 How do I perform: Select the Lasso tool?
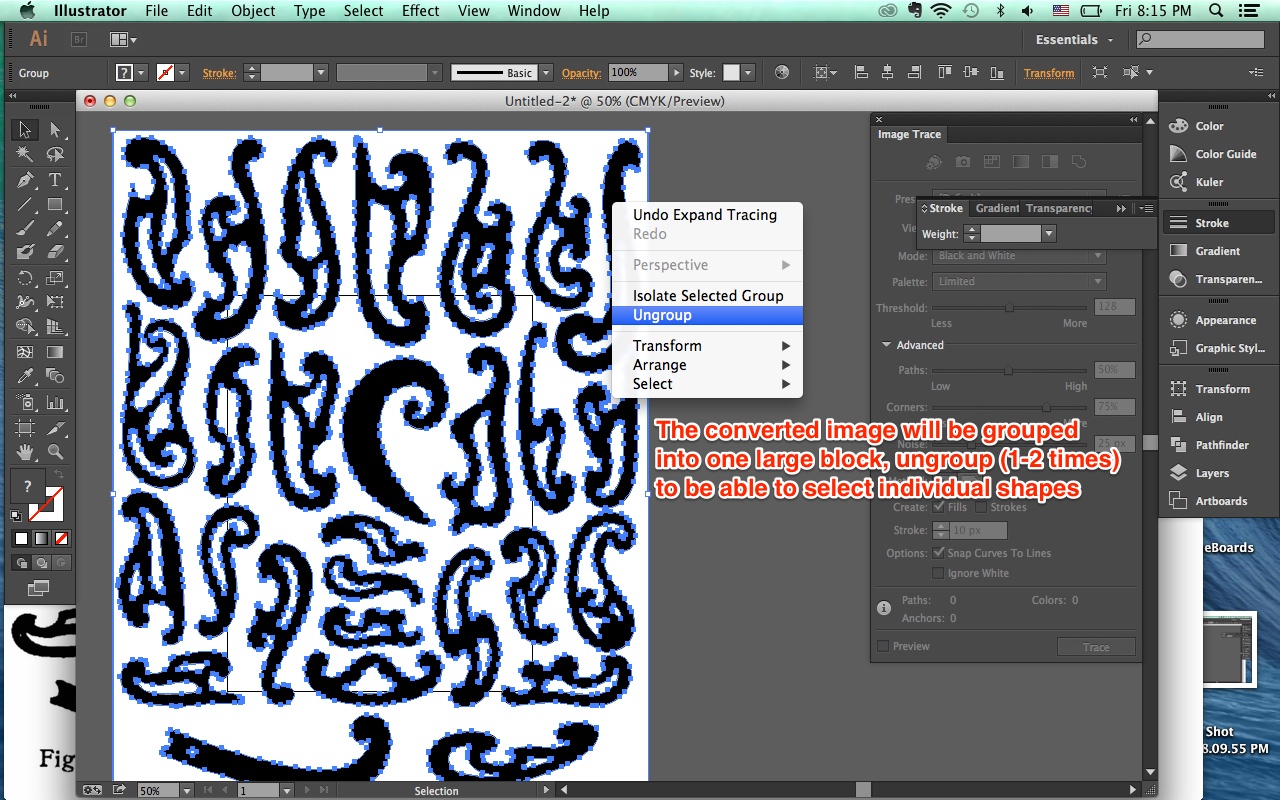click(x=55, y=155)
